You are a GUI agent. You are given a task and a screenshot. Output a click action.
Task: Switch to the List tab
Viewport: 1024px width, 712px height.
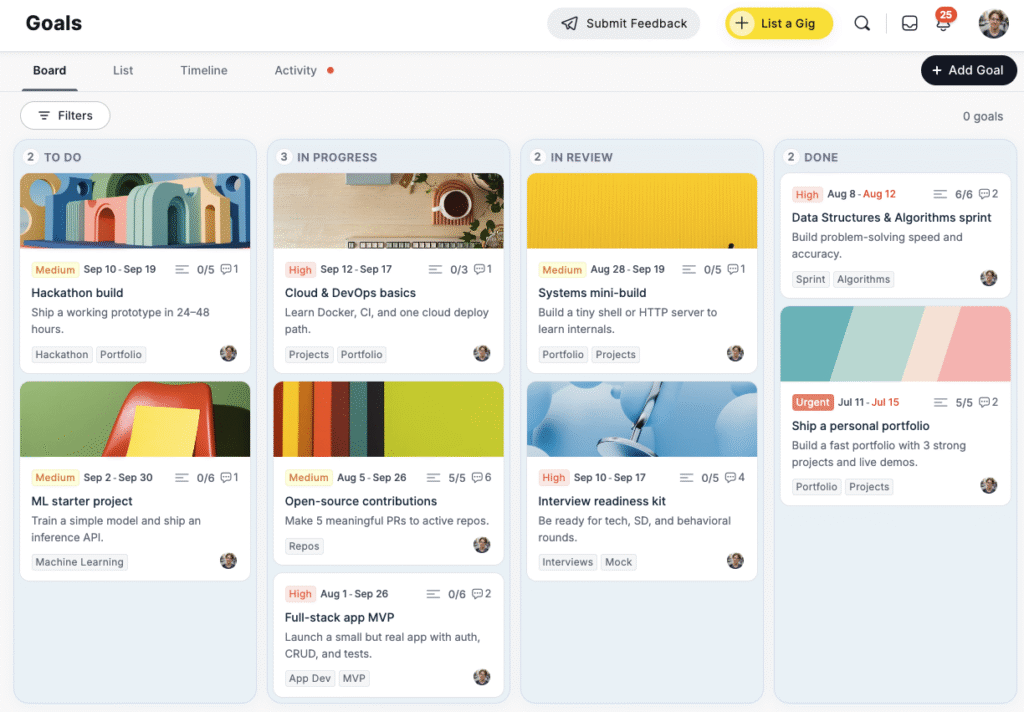click(x=123, y=71)
